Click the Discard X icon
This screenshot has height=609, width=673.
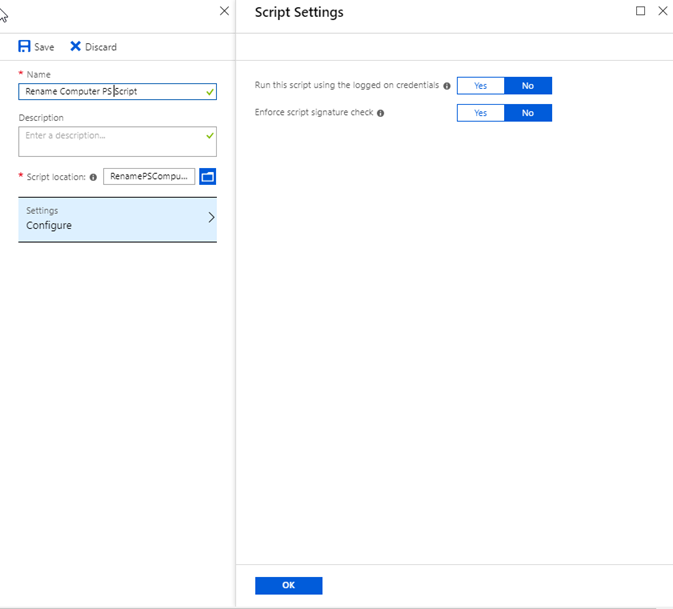point(76,46)
